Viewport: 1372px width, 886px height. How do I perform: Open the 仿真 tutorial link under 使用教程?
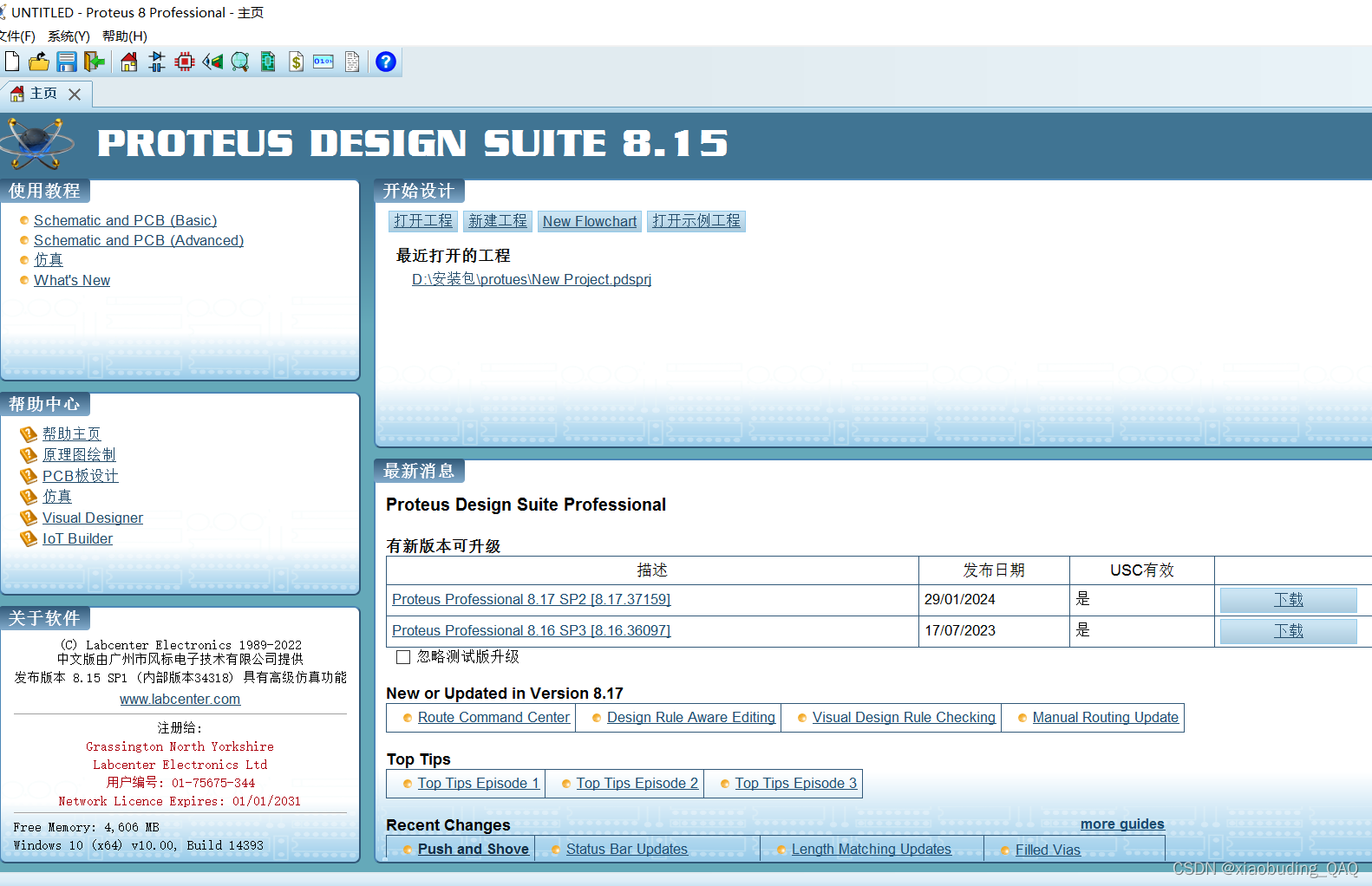[x=49, y=259]
